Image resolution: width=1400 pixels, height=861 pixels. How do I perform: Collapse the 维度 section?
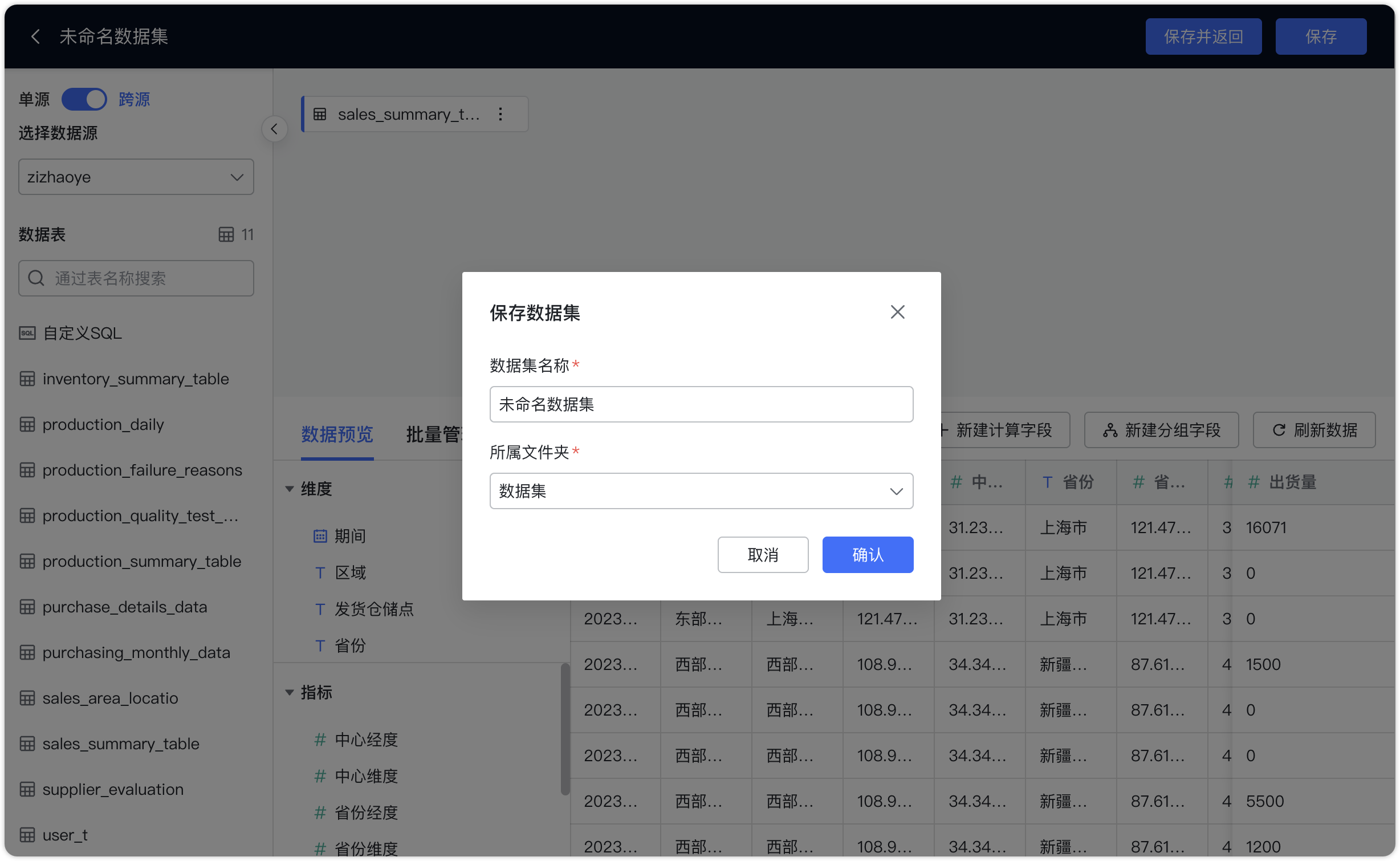click(290, 489)
